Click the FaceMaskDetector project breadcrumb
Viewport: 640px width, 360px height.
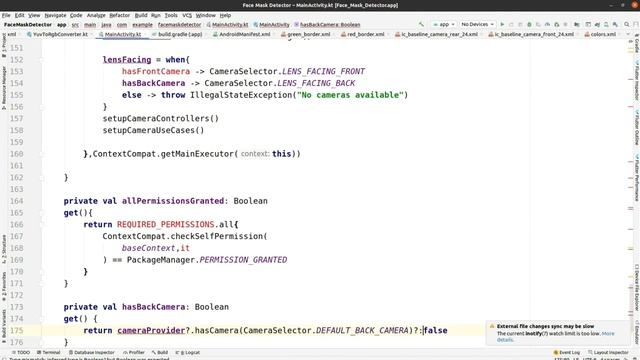pos(28,24)
